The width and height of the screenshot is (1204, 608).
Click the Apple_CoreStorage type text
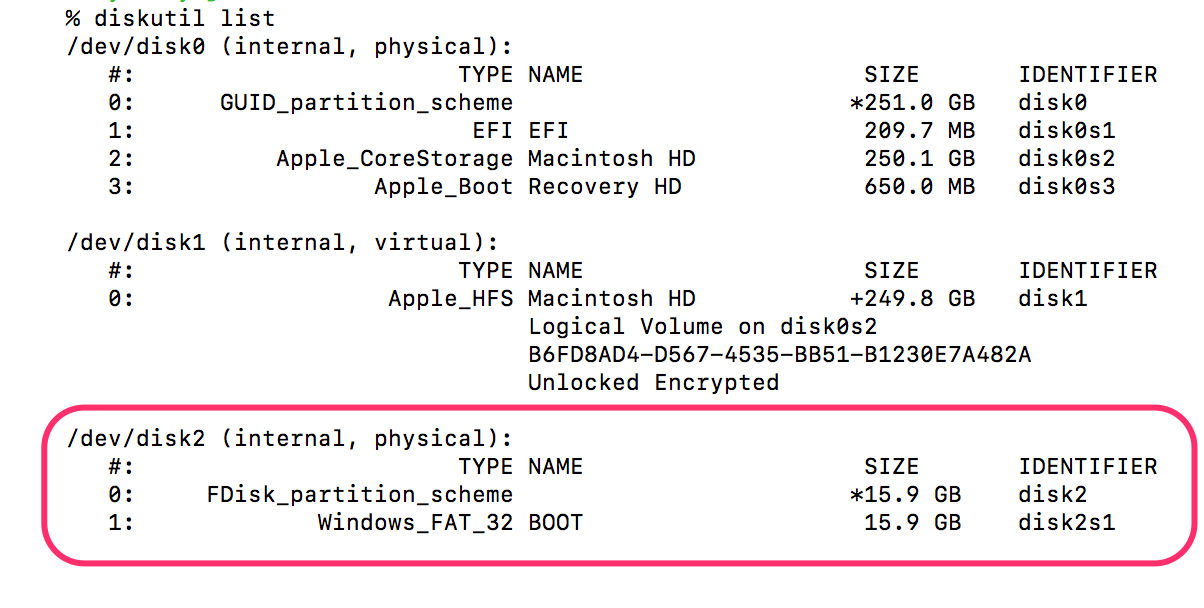[394, 158]
